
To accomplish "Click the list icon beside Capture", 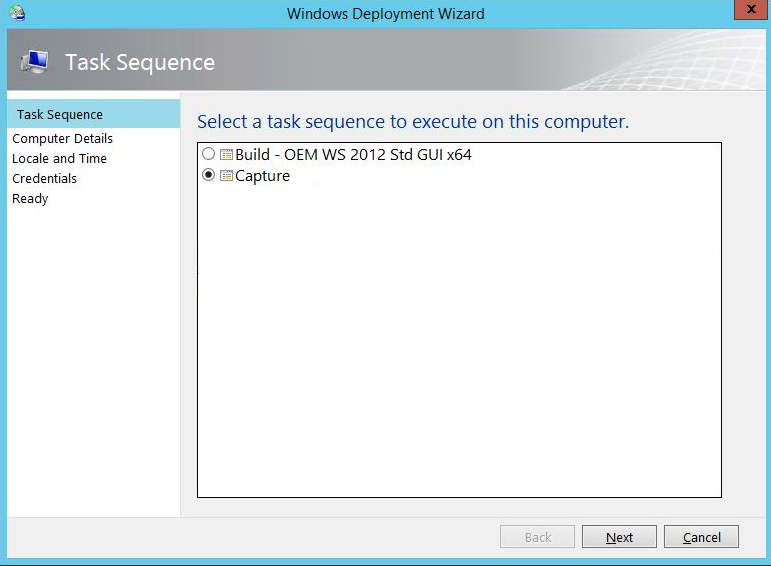I will [226, 176].
